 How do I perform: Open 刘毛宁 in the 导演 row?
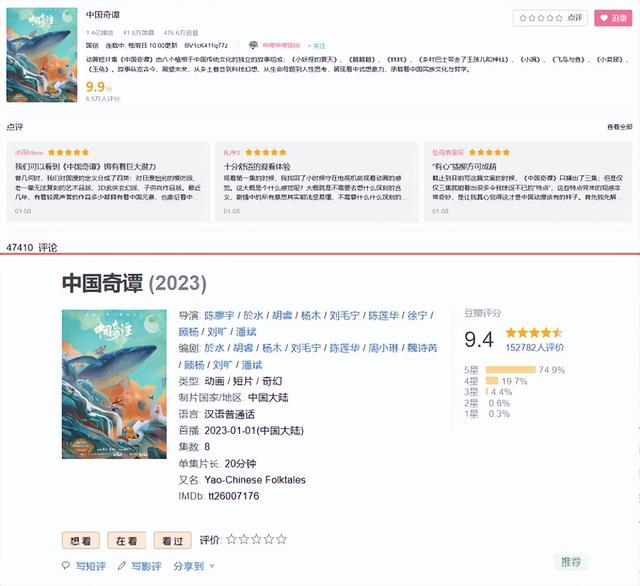pos(344,315)
